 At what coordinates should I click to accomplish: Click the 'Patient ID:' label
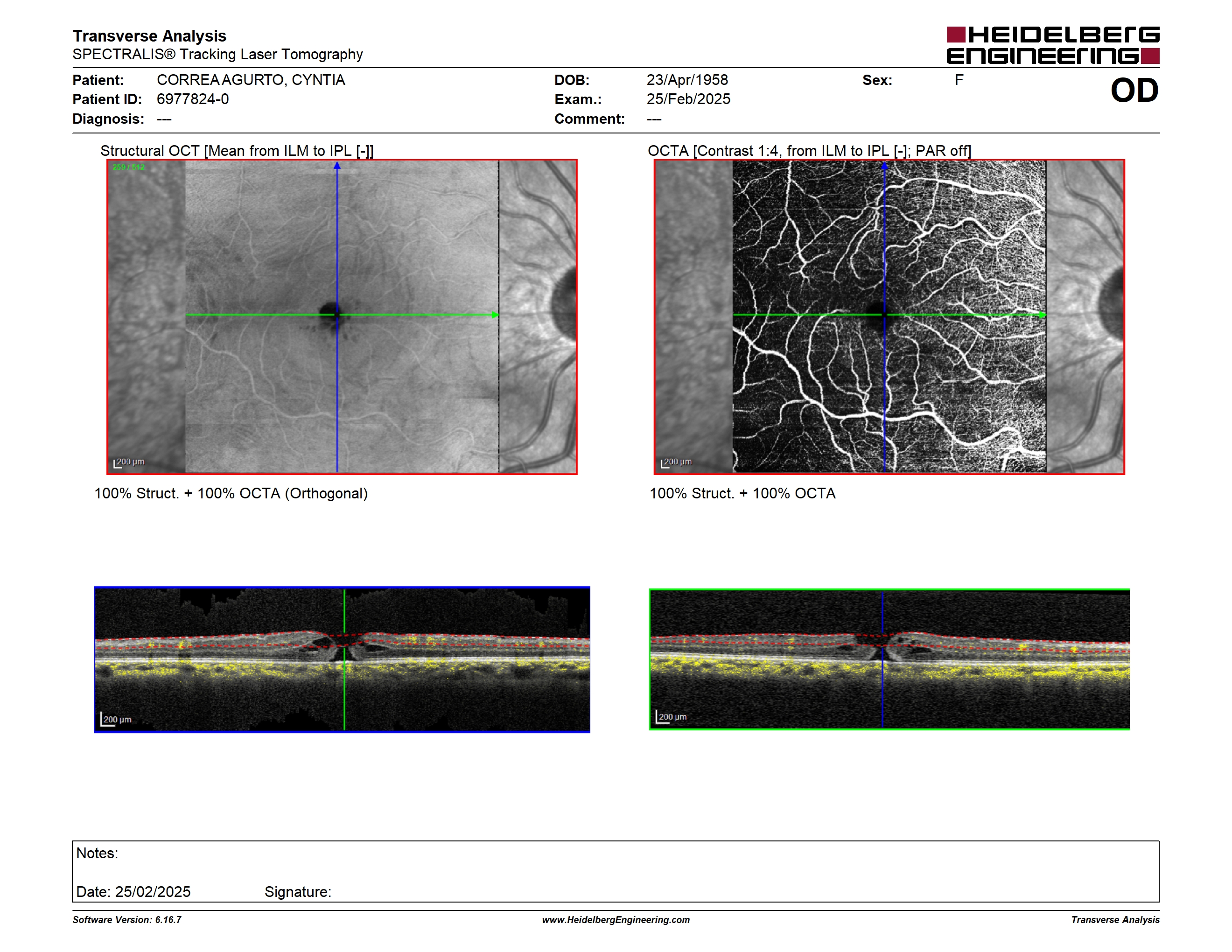(107, 99)
